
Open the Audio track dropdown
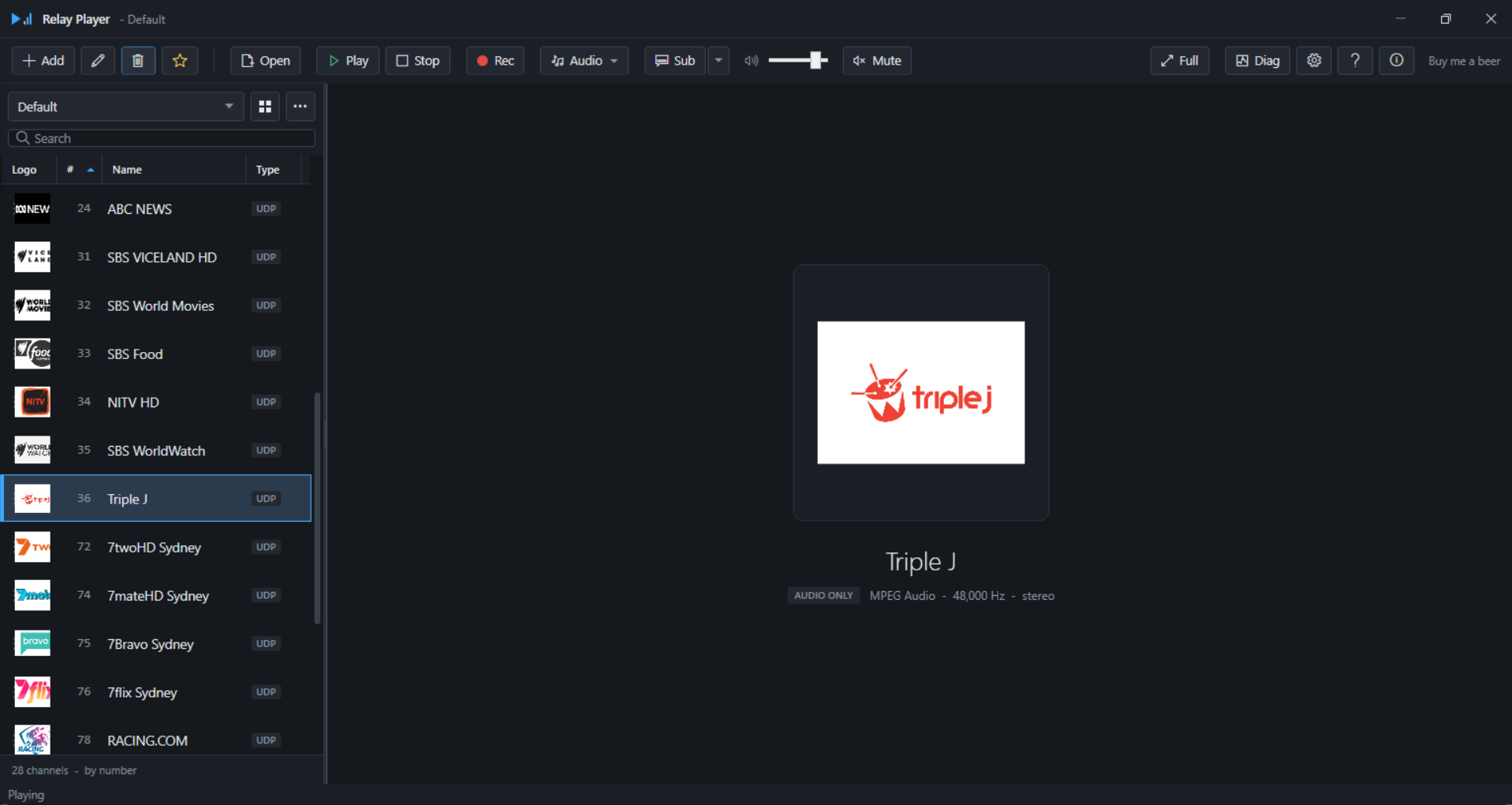[584, 61]
